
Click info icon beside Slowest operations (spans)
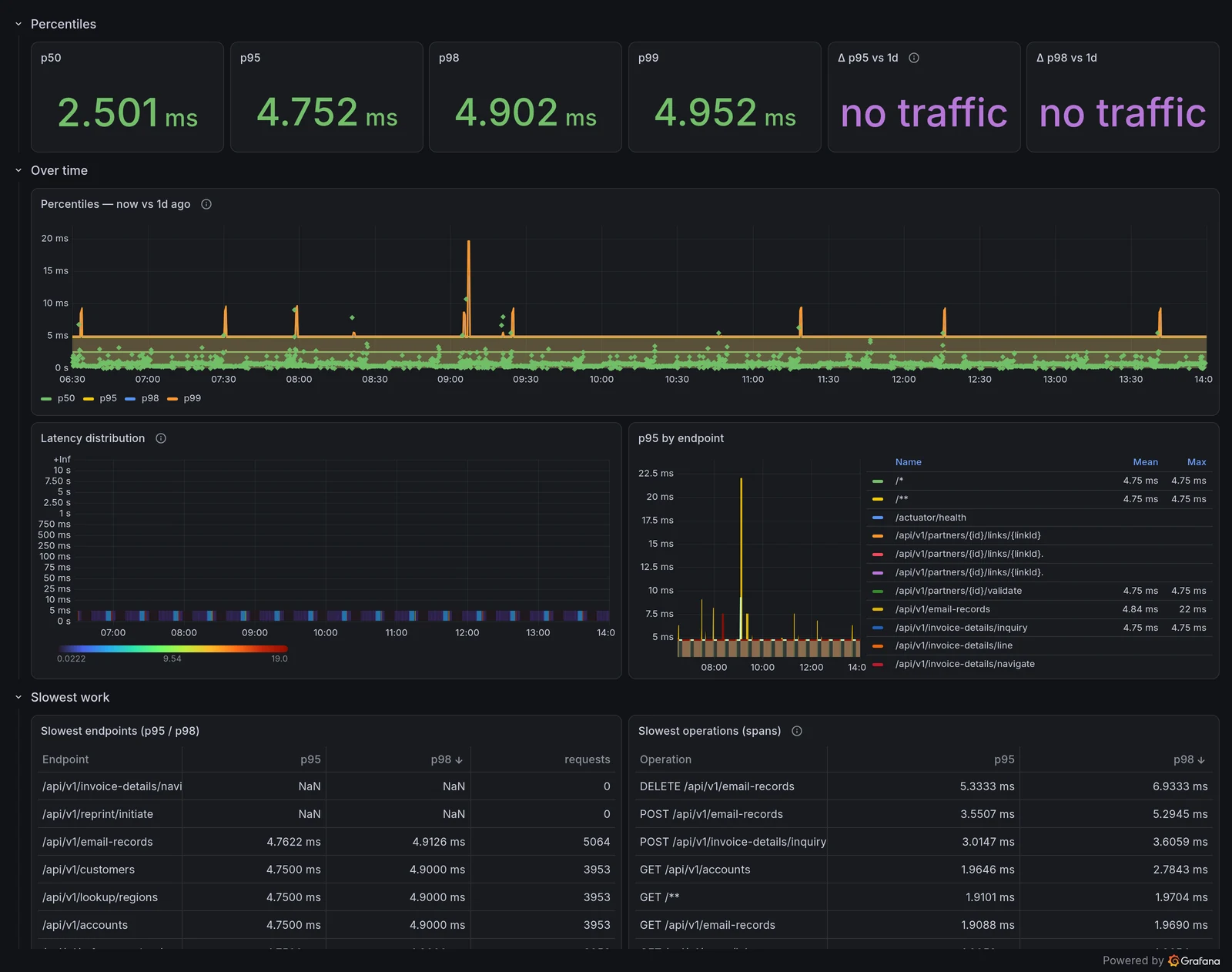pyautogui.click(x=797, y=731)
